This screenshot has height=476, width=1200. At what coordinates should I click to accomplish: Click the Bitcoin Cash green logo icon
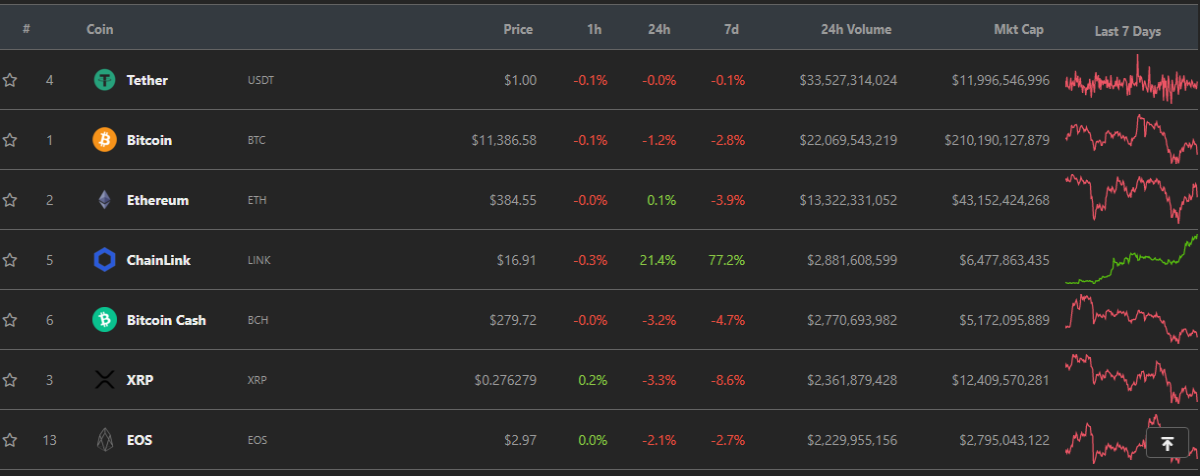pos(105,320)
